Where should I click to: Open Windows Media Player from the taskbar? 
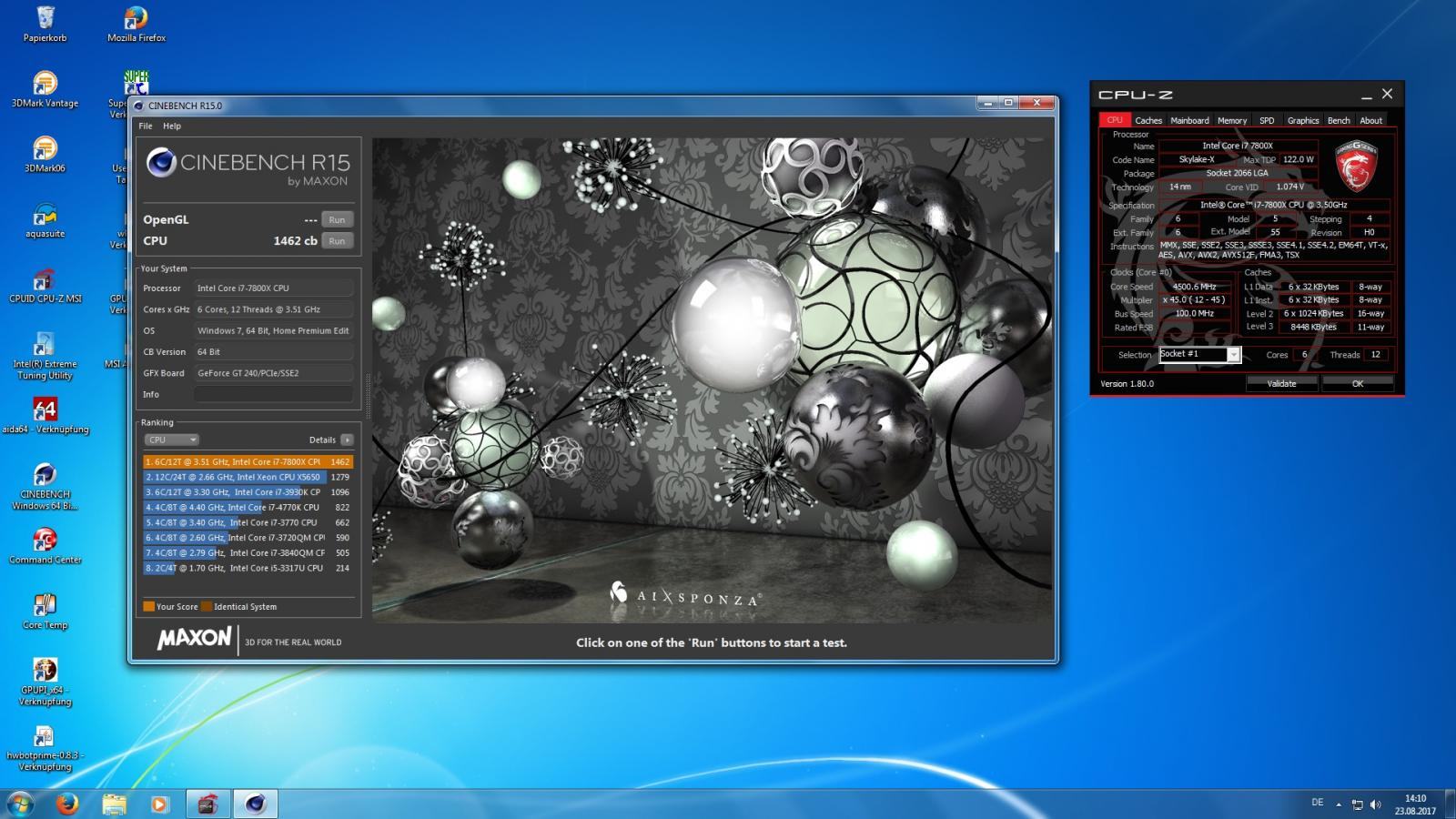point(159,804)
